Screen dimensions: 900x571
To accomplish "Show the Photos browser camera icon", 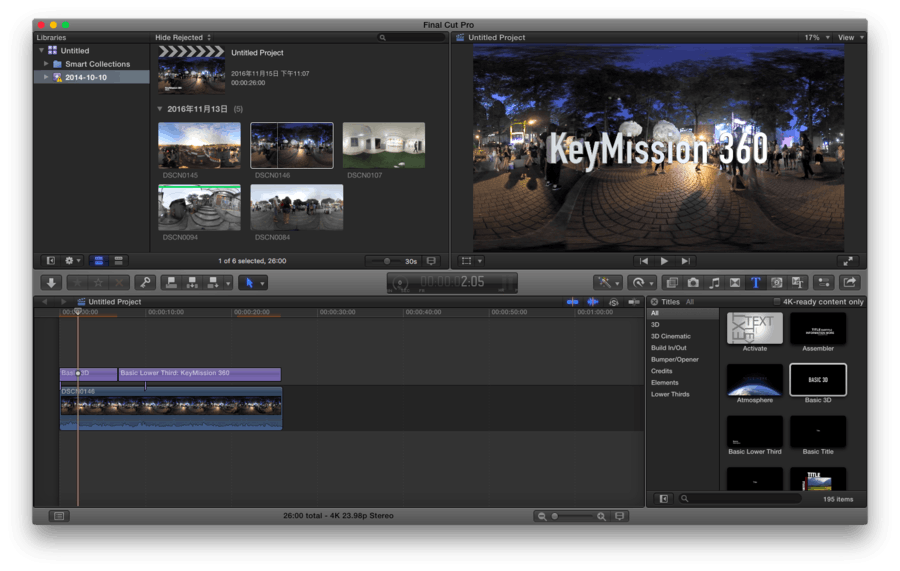I will click(x=693, y=282).
